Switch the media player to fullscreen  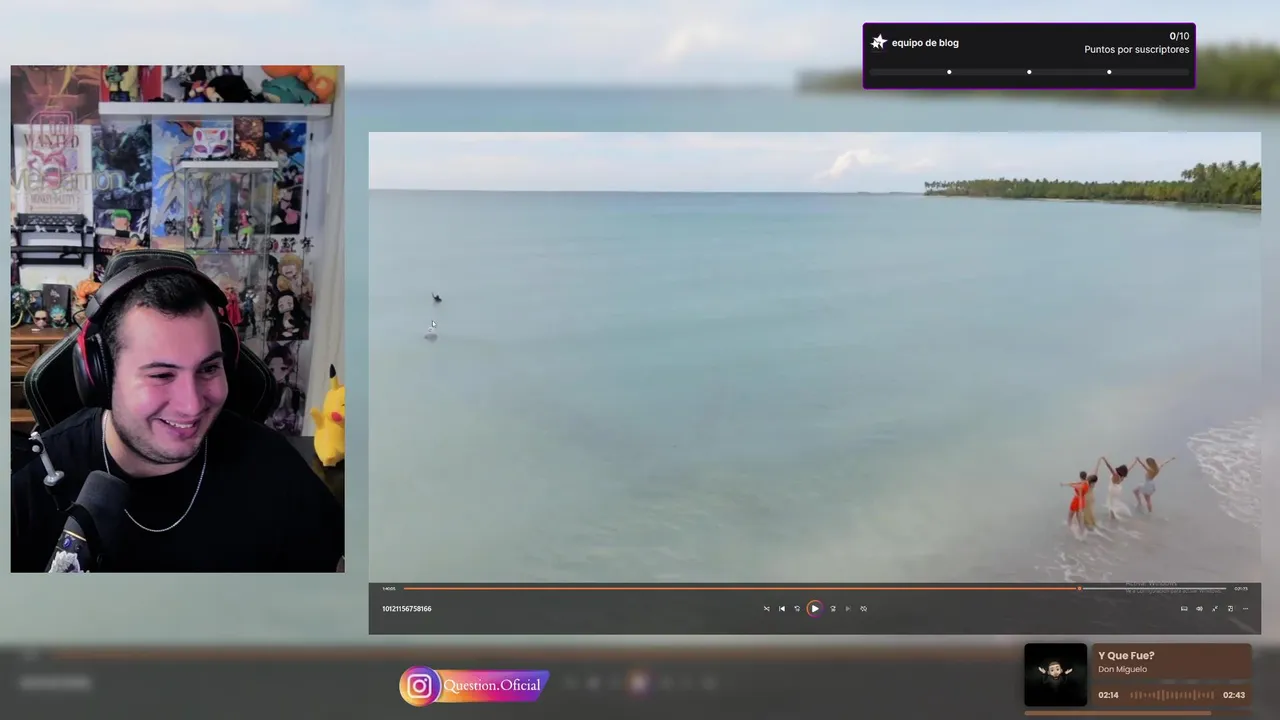click(x=1215, y=608)
